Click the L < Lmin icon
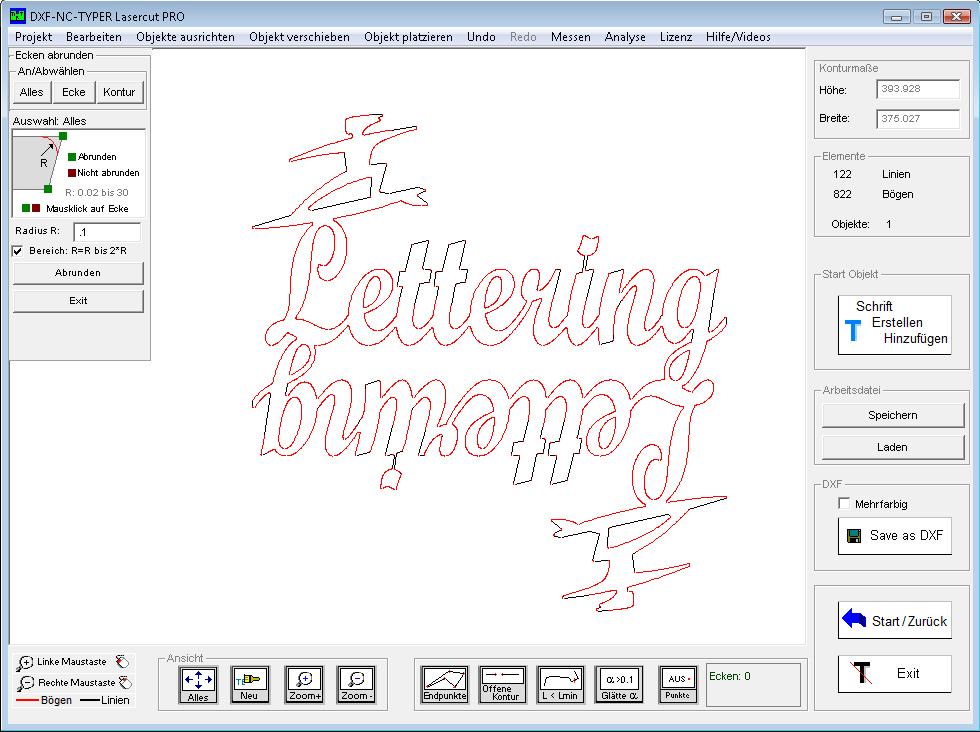The height and width of the screenshot is (732, 980). click(x=560, y=685)
